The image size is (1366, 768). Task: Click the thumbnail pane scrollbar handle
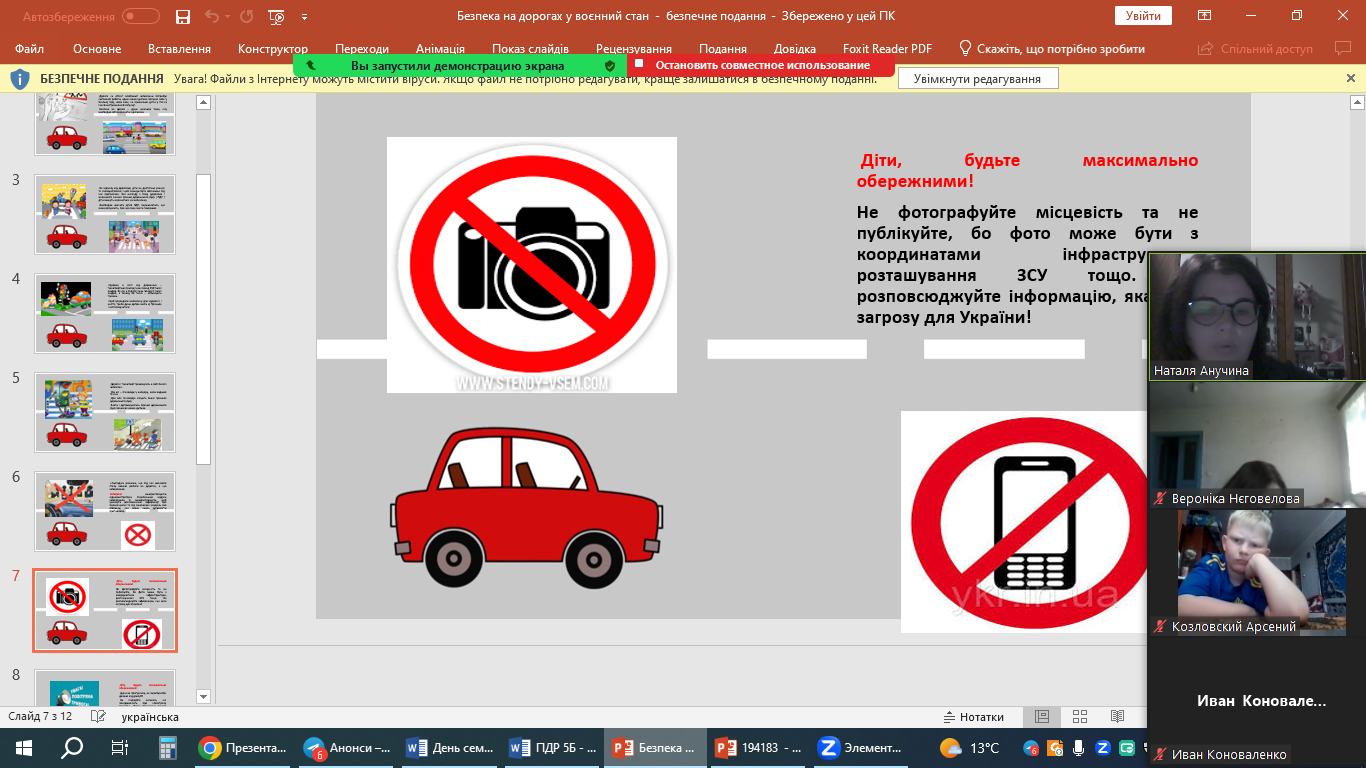(x=204, y=319)
